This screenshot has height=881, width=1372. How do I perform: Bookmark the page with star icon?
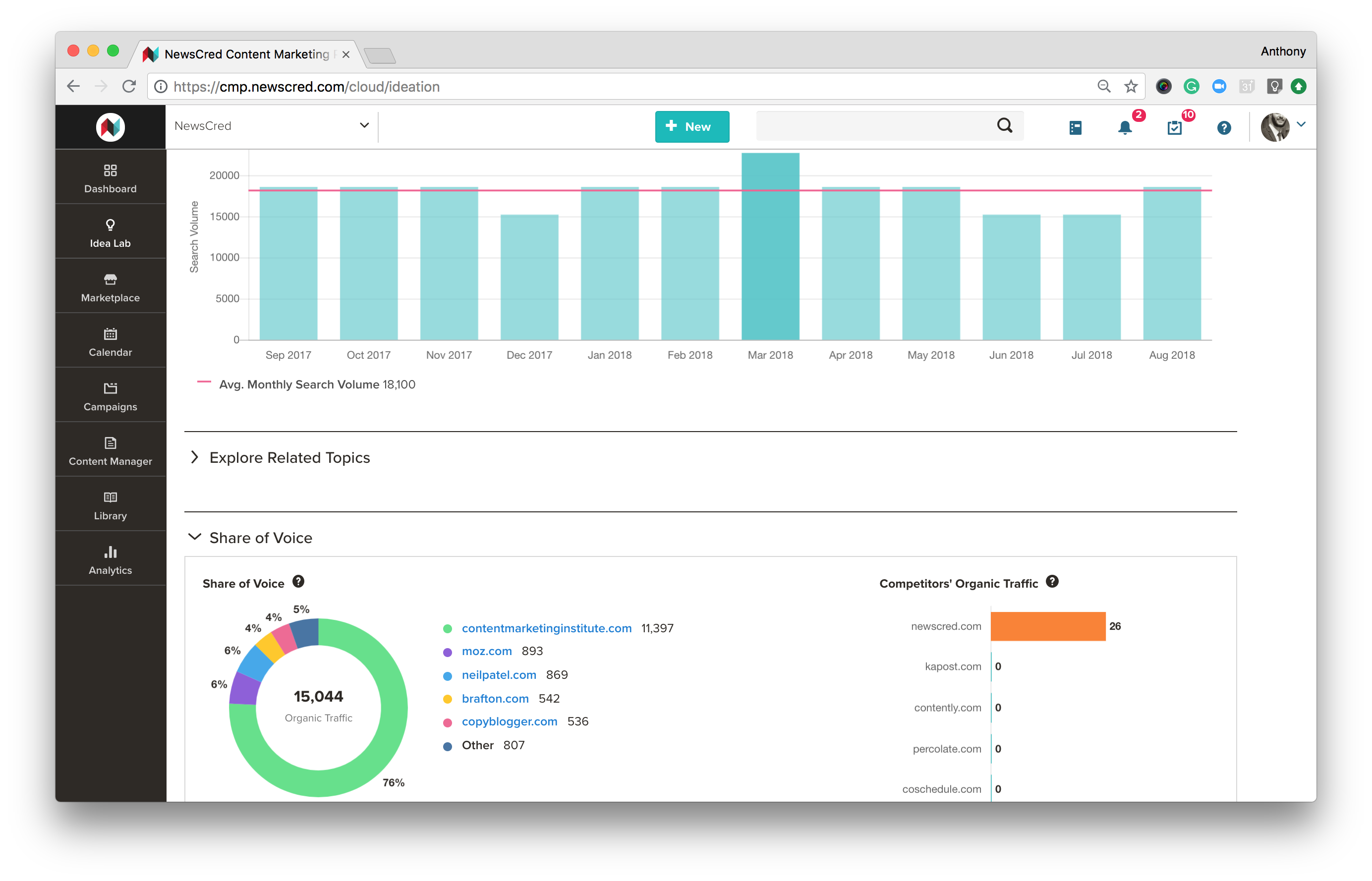[x=1131, y=86]
